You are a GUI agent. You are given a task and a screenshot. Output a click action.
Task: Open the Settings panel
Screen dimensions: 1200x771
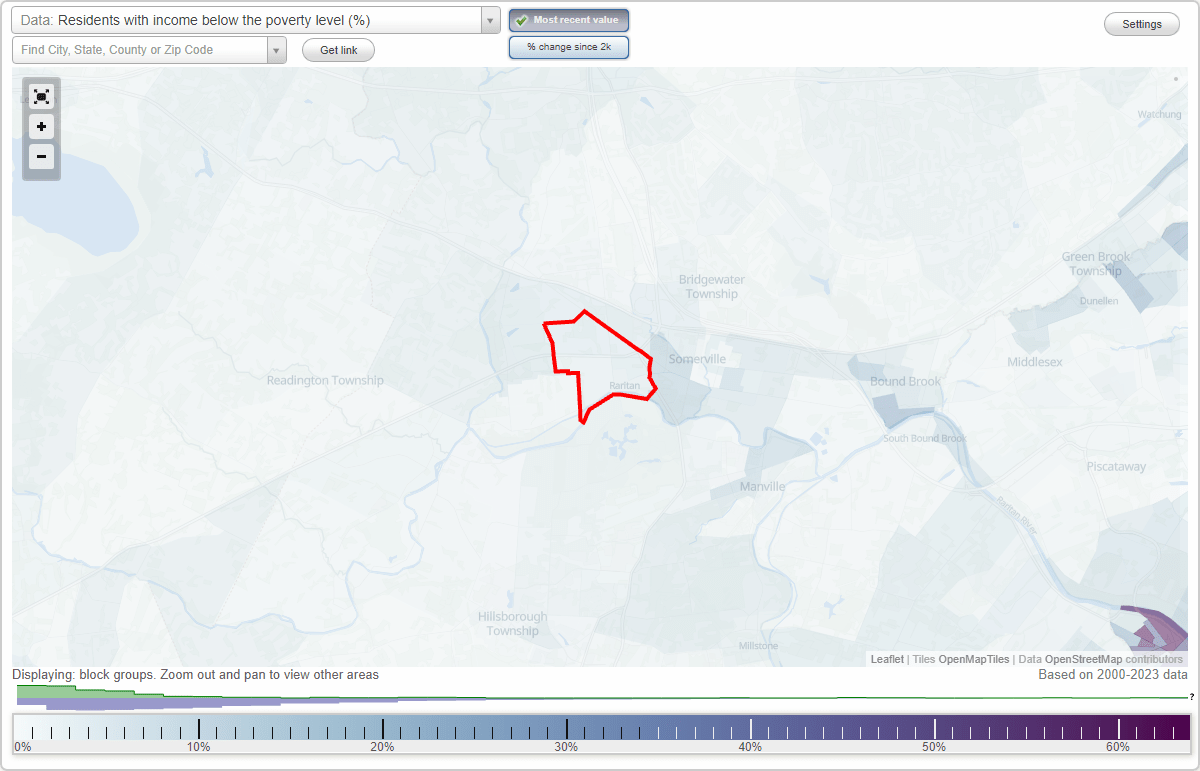[1141, 23]
